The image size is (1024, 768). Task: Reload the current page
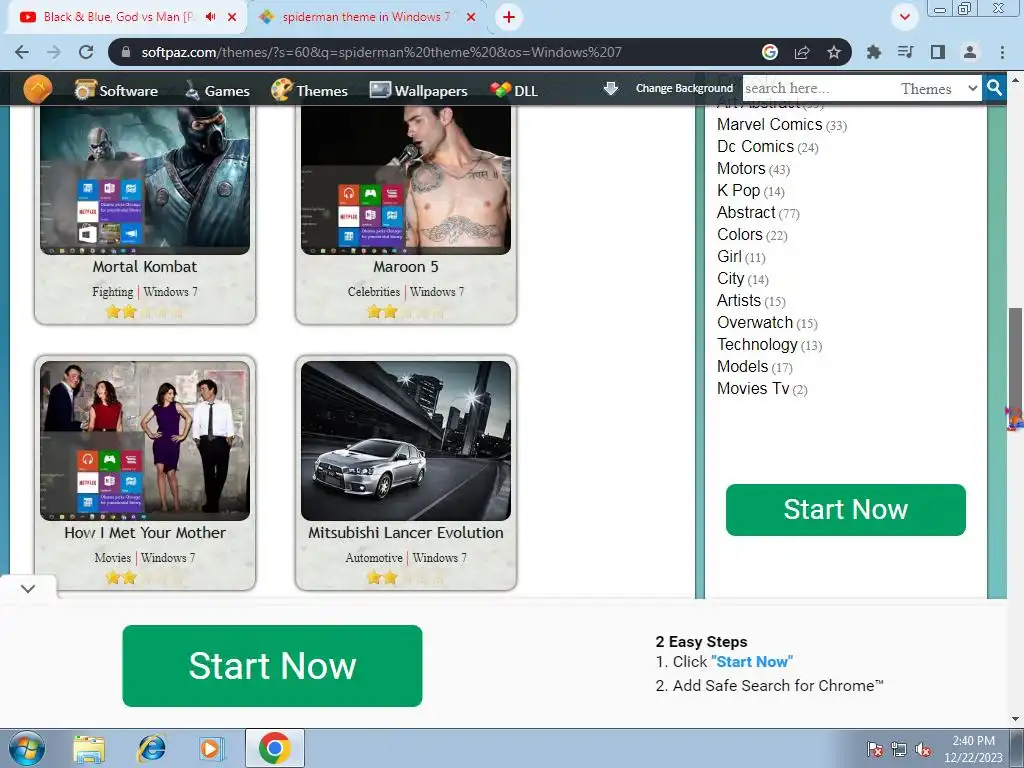86,52
